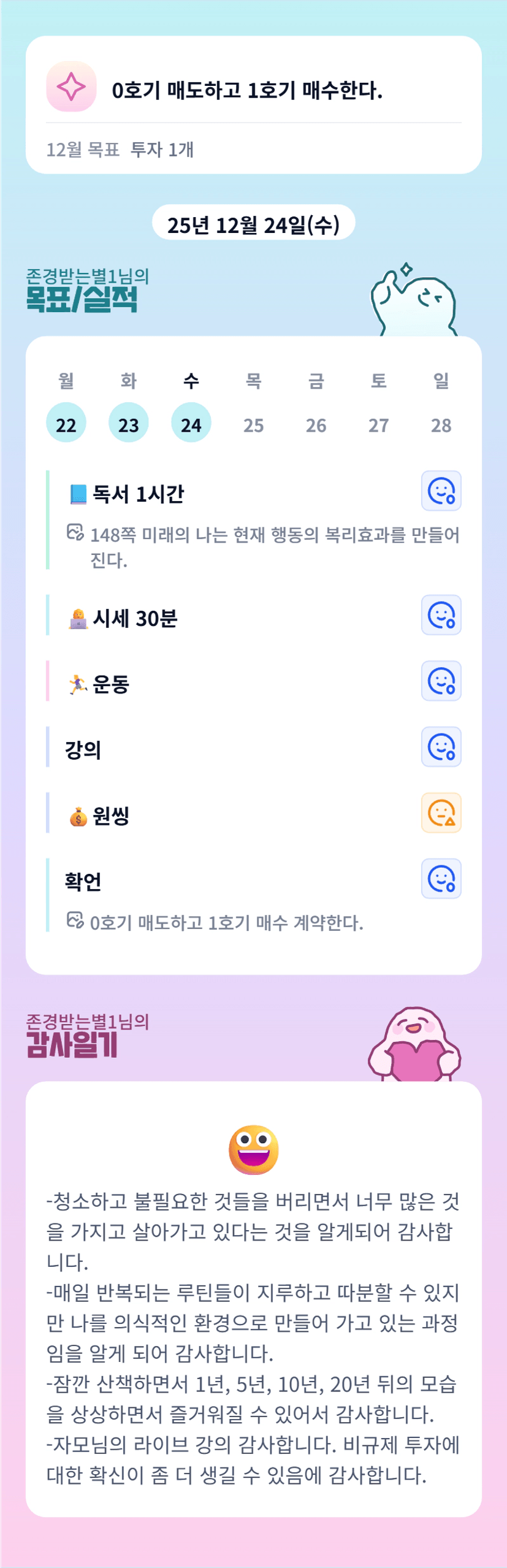Screen dimensions: 507x1568
Task: Click smiley status icon for 독서 1시간
Action: coord(441,491)
